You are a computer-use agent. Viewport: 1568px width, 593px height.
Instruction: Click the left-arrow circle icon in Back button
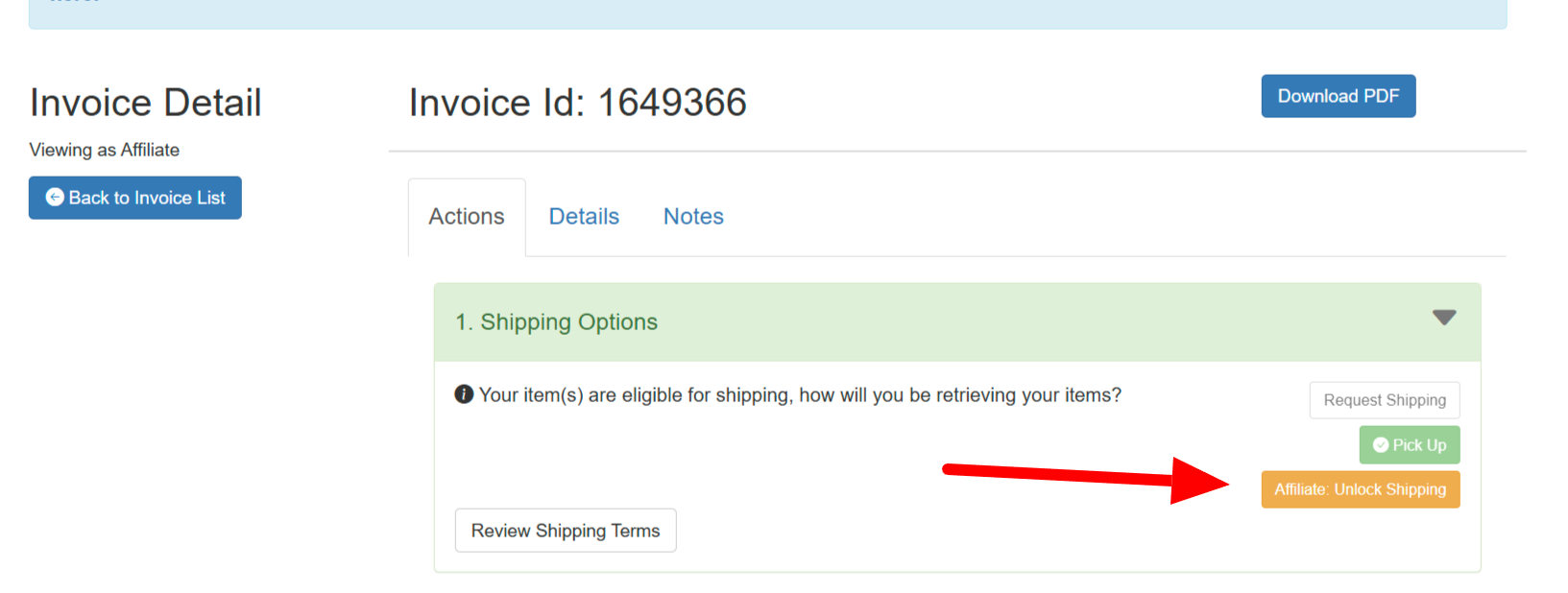[x=55, y=198]
